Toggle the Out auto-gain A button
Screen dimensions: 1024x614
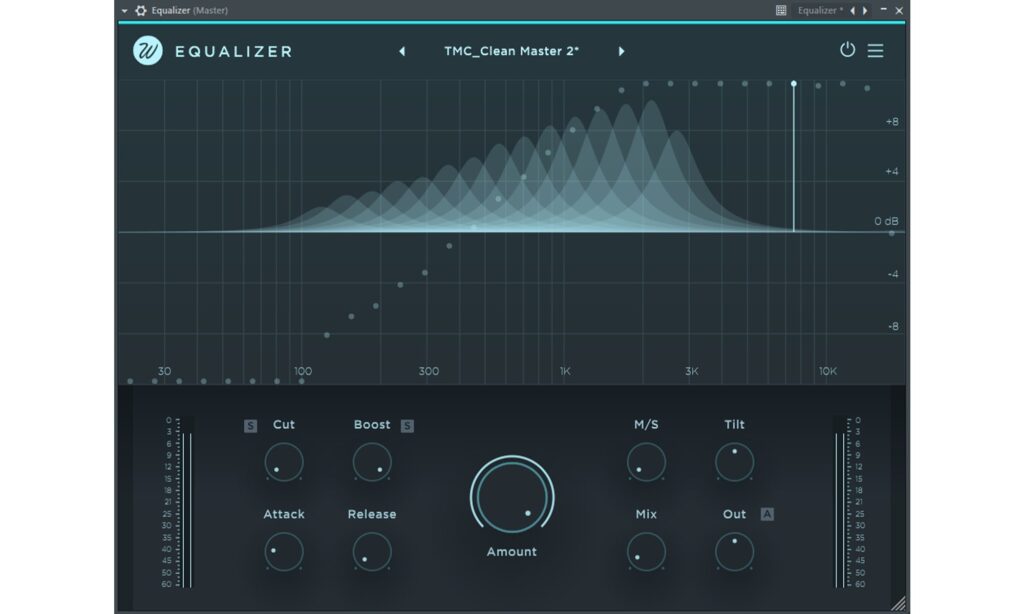tap(767, 514)
